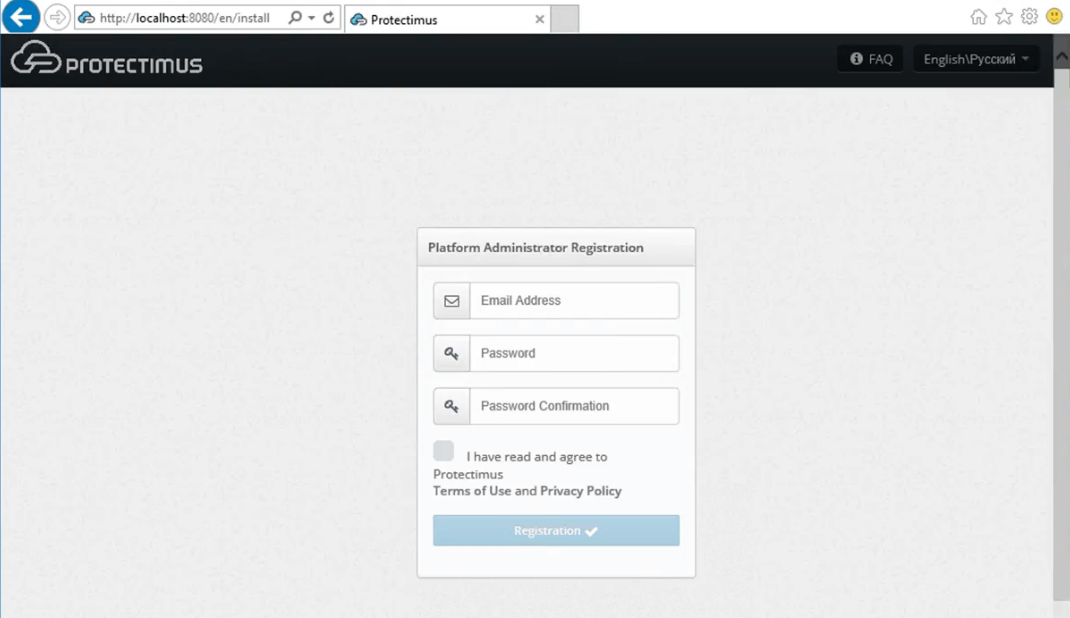Open the browser Tools gear icon
This screenshot has height=618, width=1070.
click(x=1029, y=16)
